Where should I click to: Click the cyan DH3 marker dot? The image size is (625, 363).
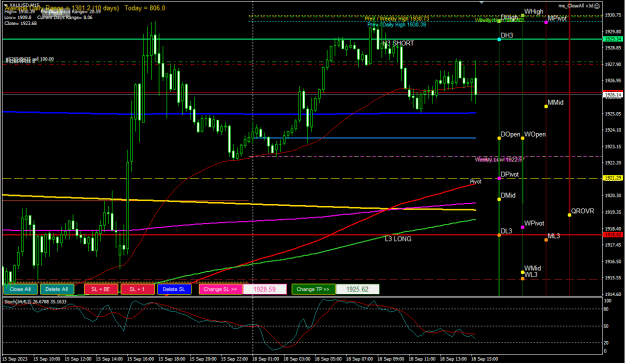click(x=499, y=39)
